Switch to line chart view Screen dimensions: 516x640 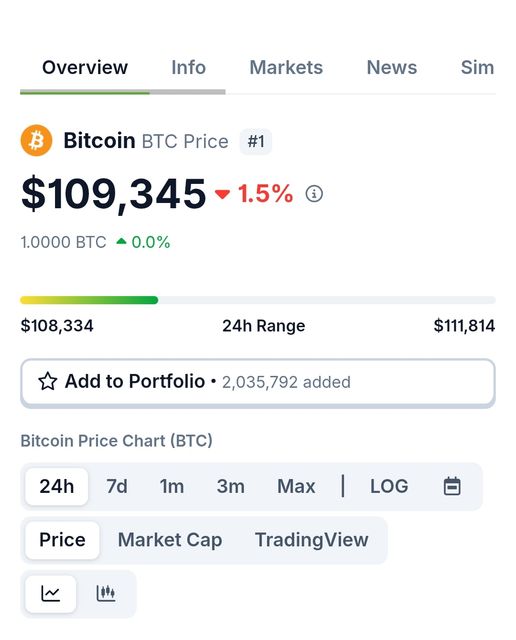[51, 593]
